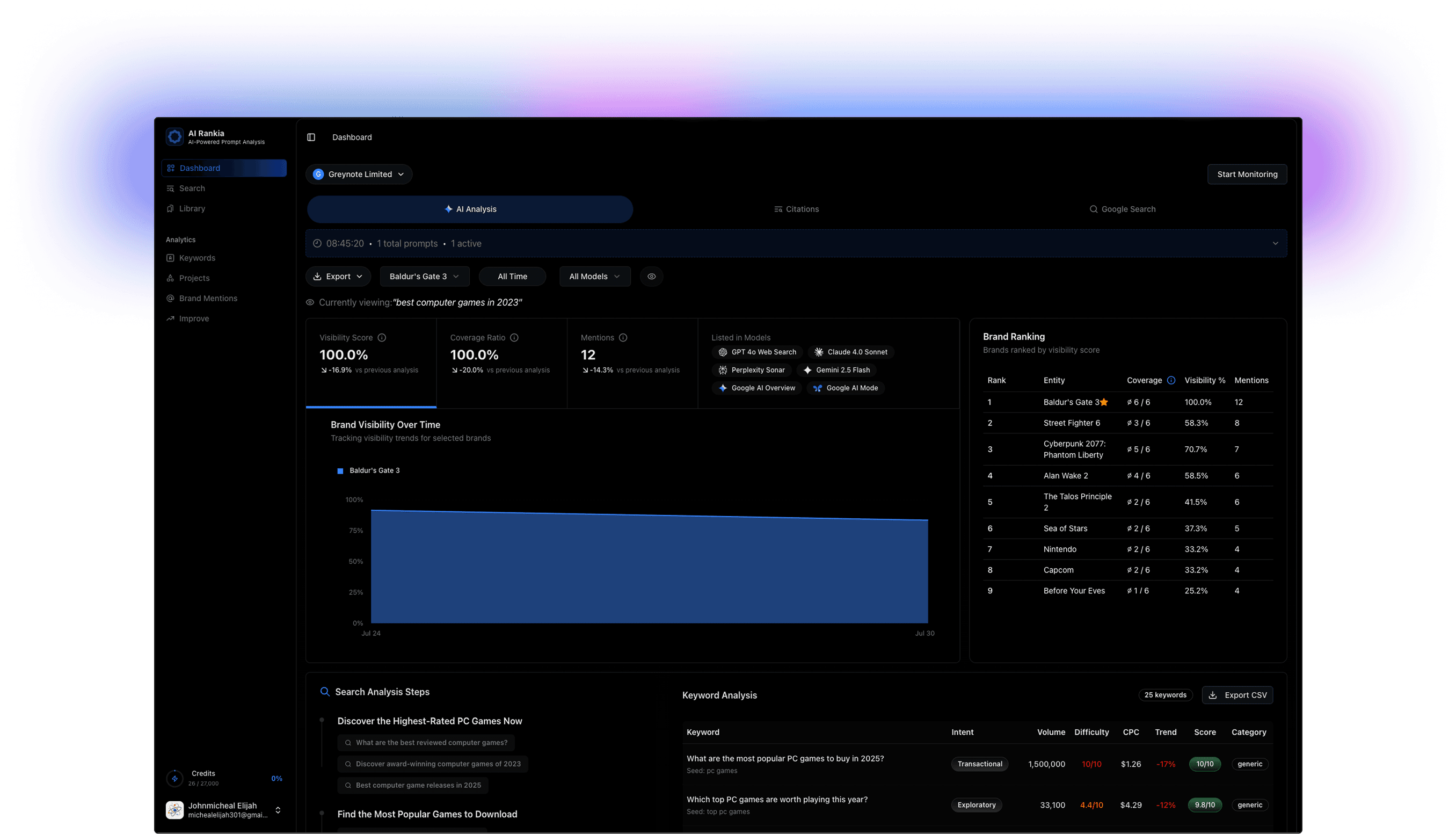Click the Perplexity Sonar model chip

pos(751,370)
